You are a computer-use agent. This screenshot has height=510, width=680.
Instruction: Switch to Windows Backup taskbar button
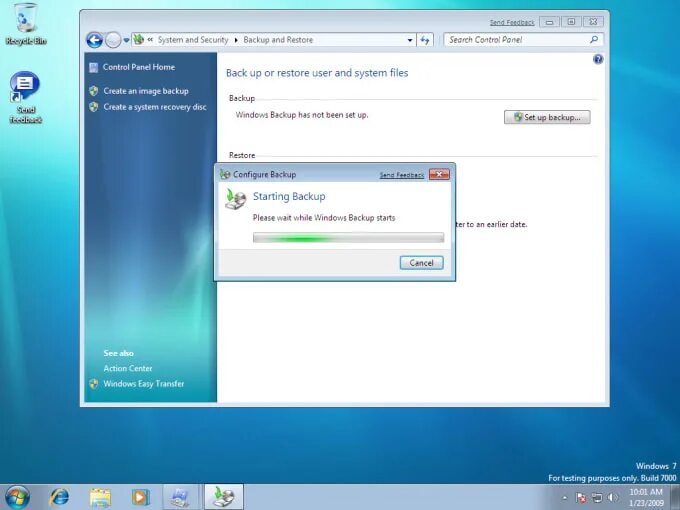[x=224, y=497]
